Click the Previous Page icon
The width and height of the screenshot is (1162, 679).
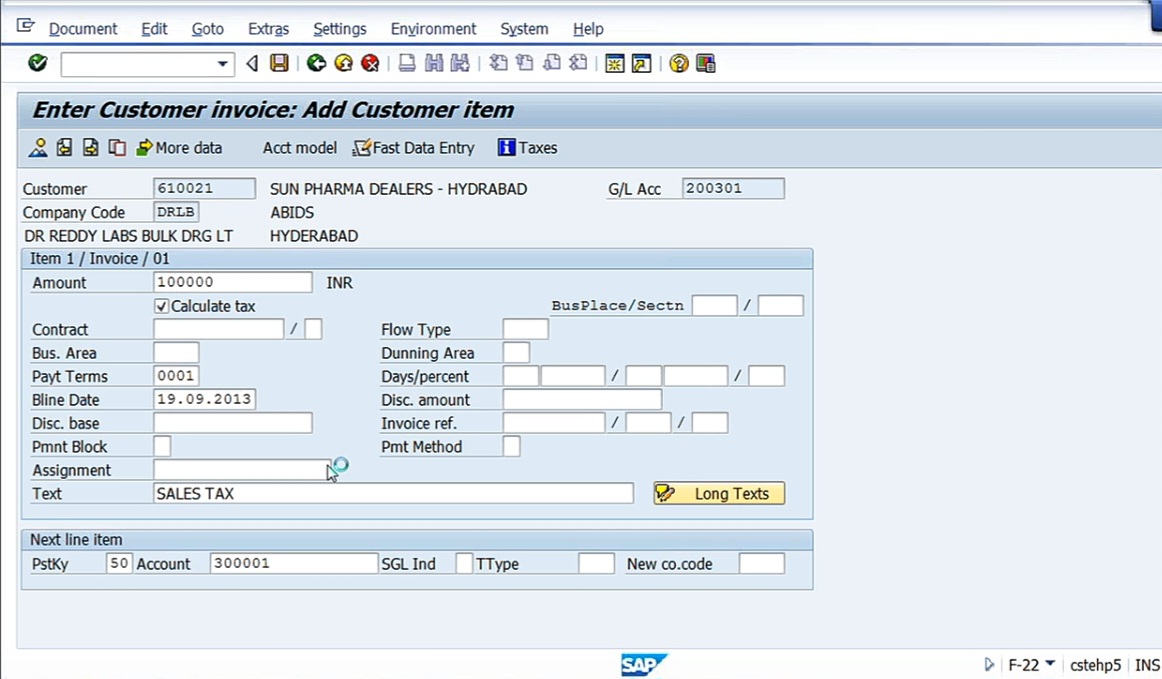click(525, 64)
